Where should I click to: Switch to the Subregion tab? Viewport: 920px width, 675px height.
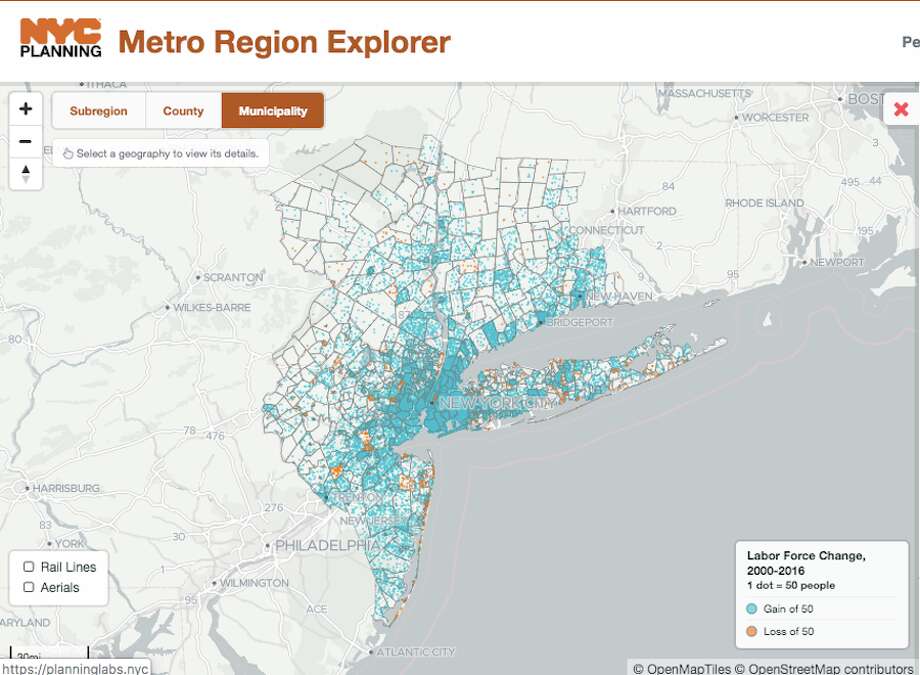pos(98,110)
